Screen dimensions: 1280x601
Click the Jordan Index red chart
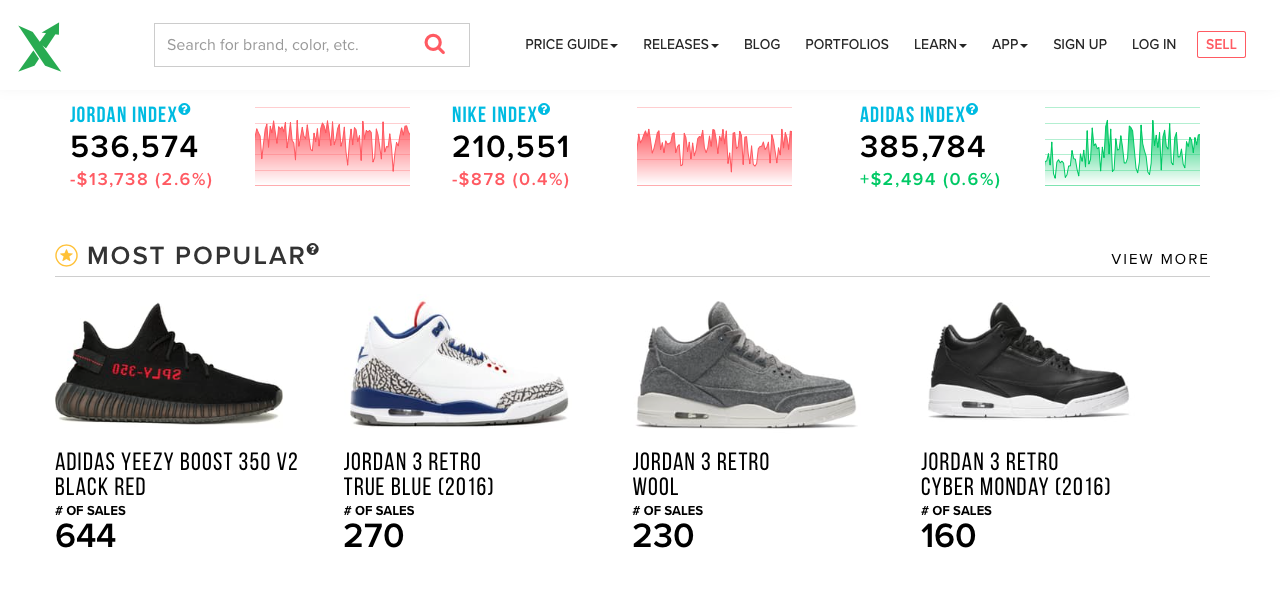point(332,146)
